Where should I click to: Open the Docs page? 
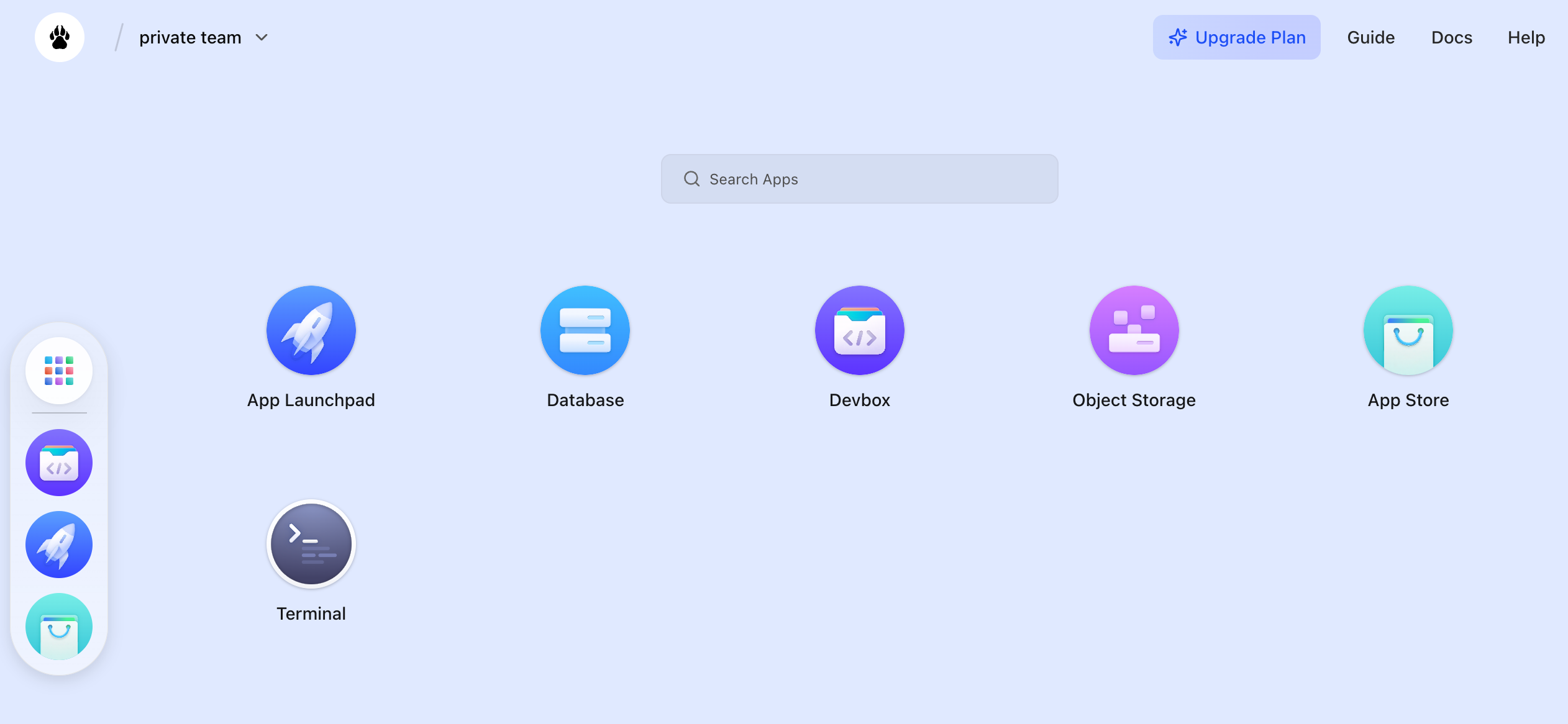click(1451, 37)
